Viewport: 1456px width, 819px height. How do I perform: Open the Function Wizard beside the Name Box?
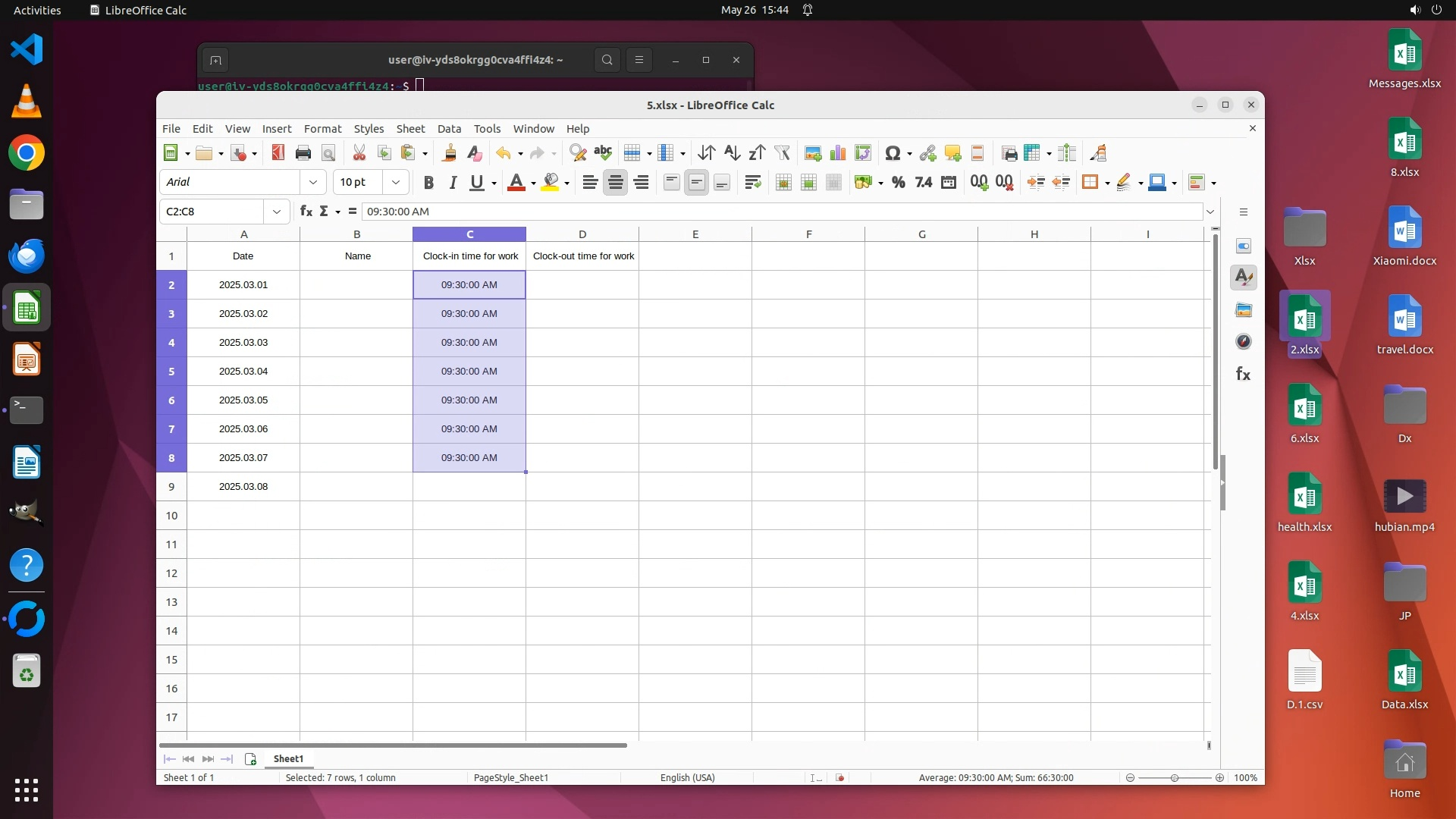click(306, 211)
